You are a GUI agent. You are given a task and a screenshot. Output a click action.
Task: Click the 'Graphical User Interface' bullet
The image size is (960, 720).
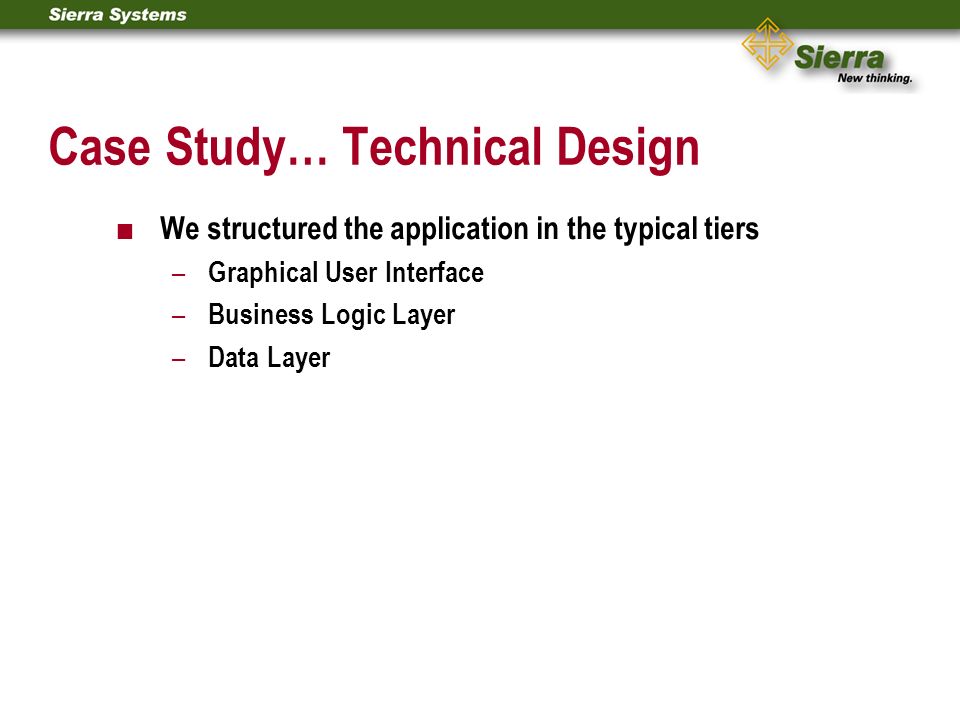click(346, 273)
